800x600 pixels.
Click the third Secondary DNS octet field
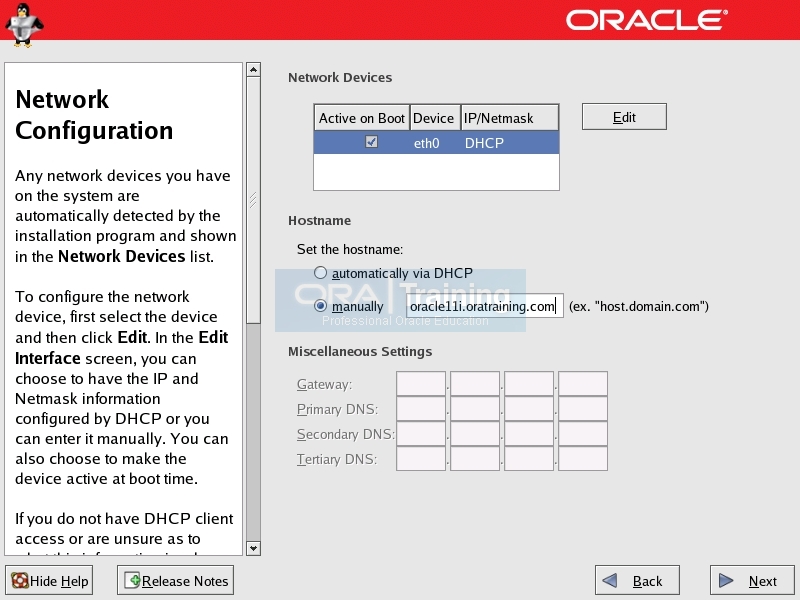click(529, 434)
